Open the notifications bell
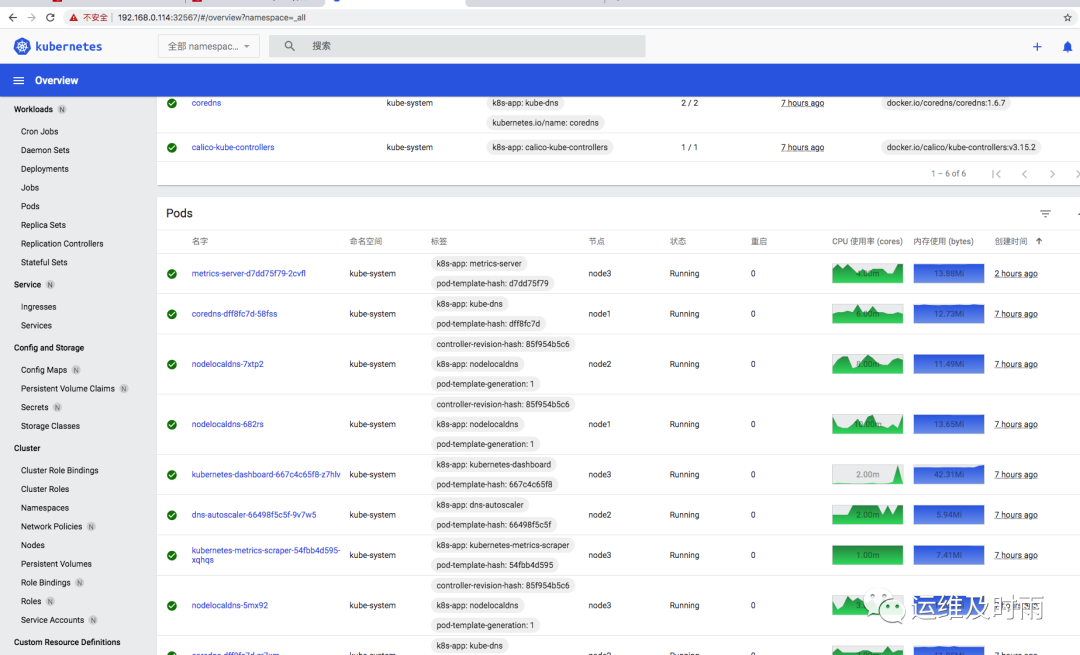The image size is (1080, 655). click(1067, 47)
